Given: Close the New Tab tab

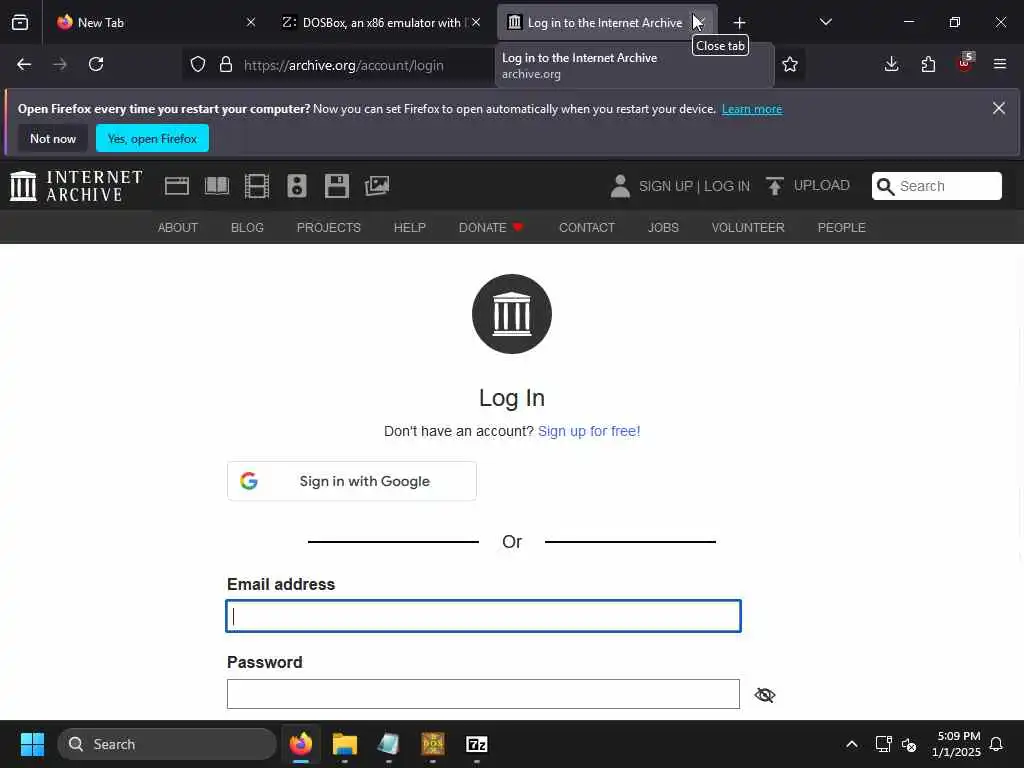Looking at the screenshot, I should pos(251,23).
